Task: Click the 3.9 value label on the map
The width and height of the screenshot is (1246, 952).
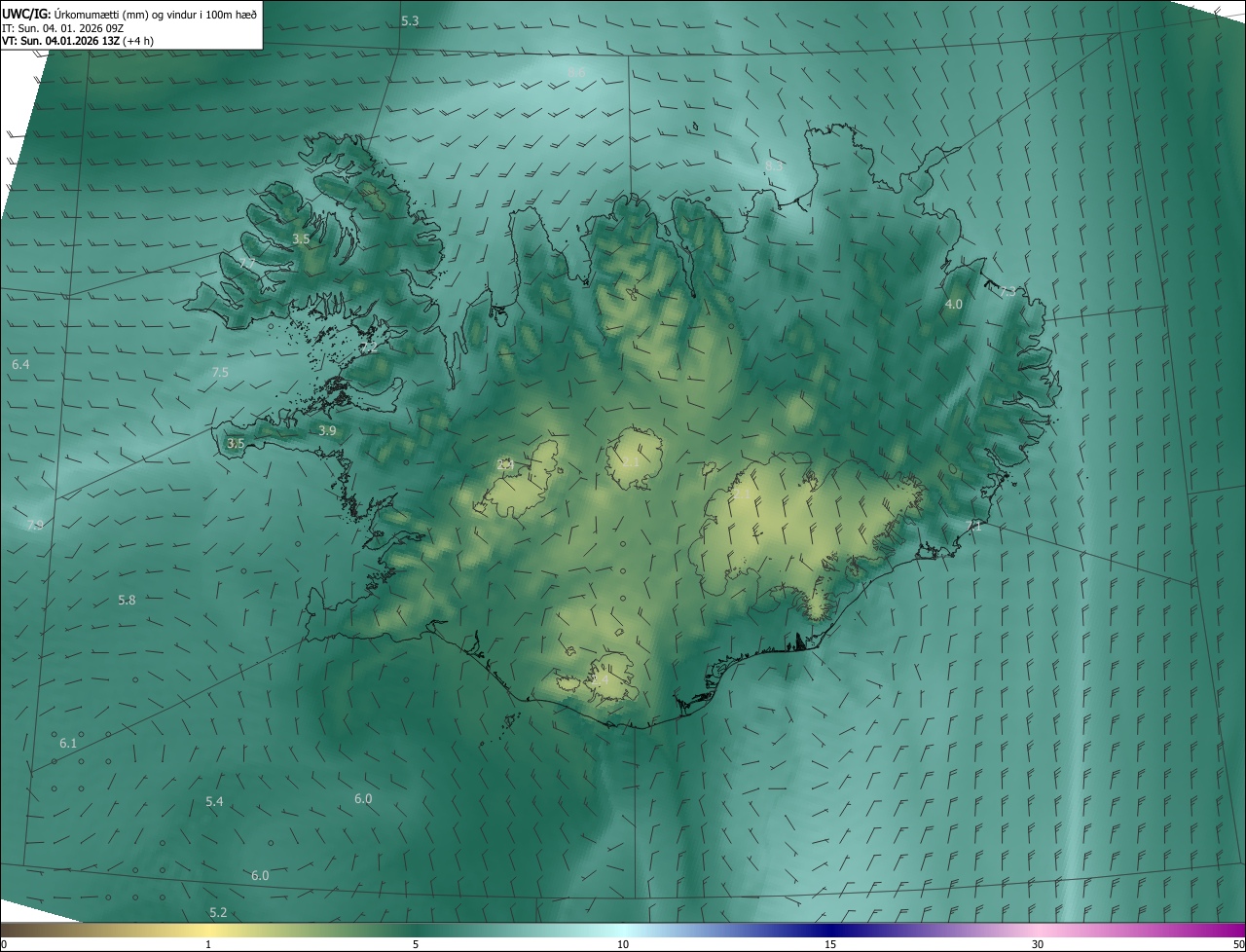Action: (x=328, y=431)
